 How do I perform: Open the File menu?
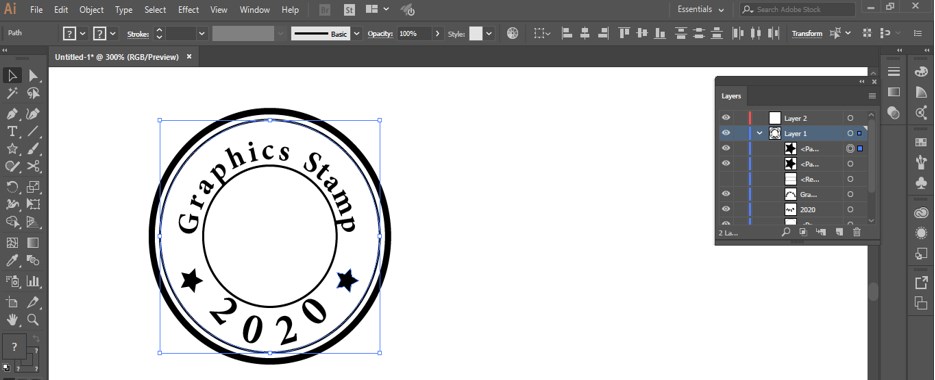(x=36, y=10)
